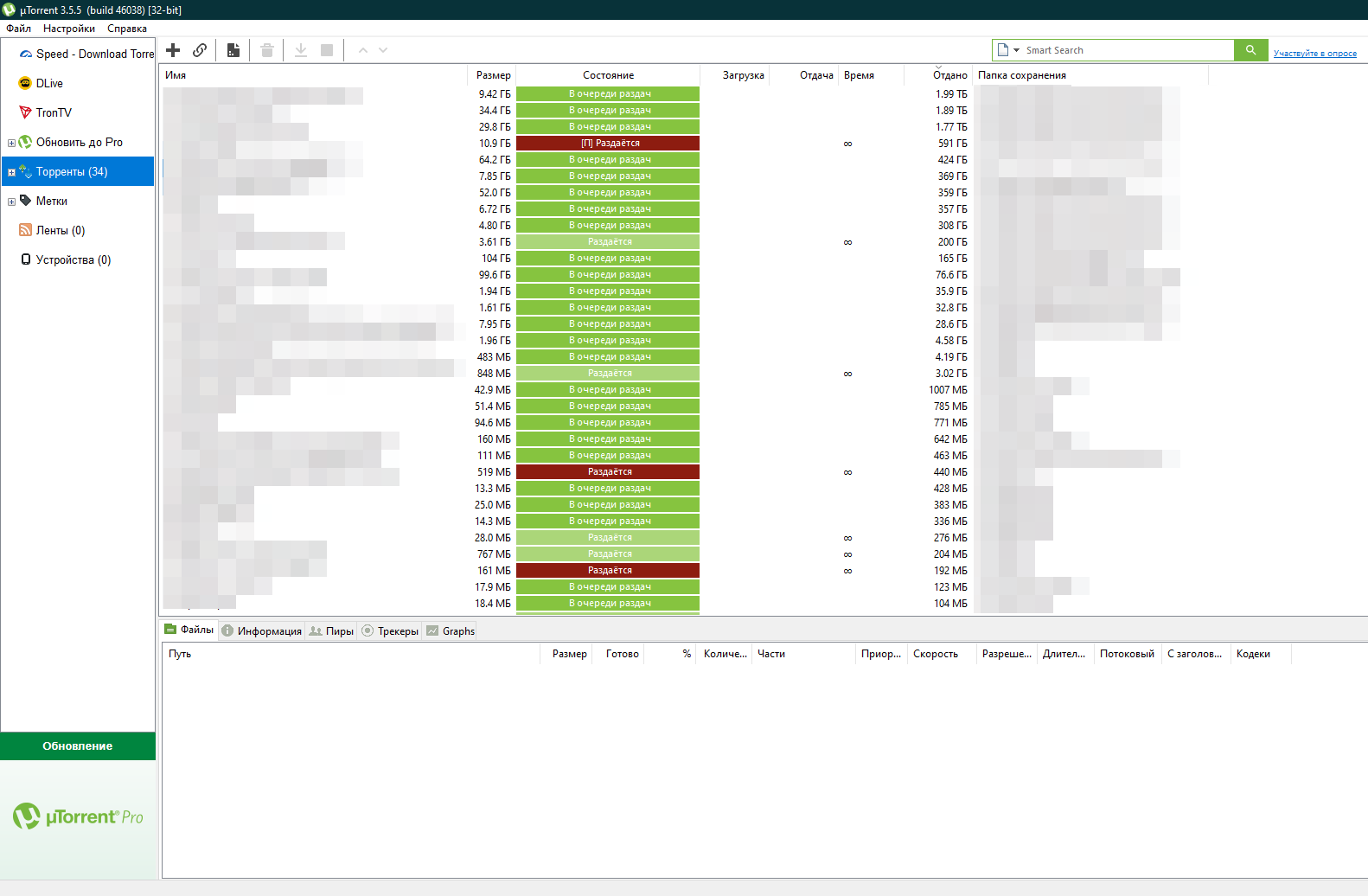Click the Потоковый column header
This screenshot has height=896, width=1368.
click(x=1127, y=654)
